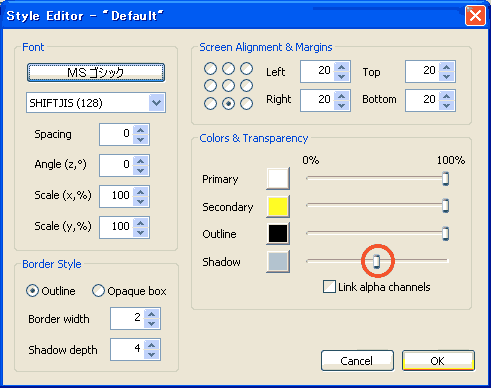Select middle-left screen alignment radio
Screen dimensions: 491x388
(210, 86)
